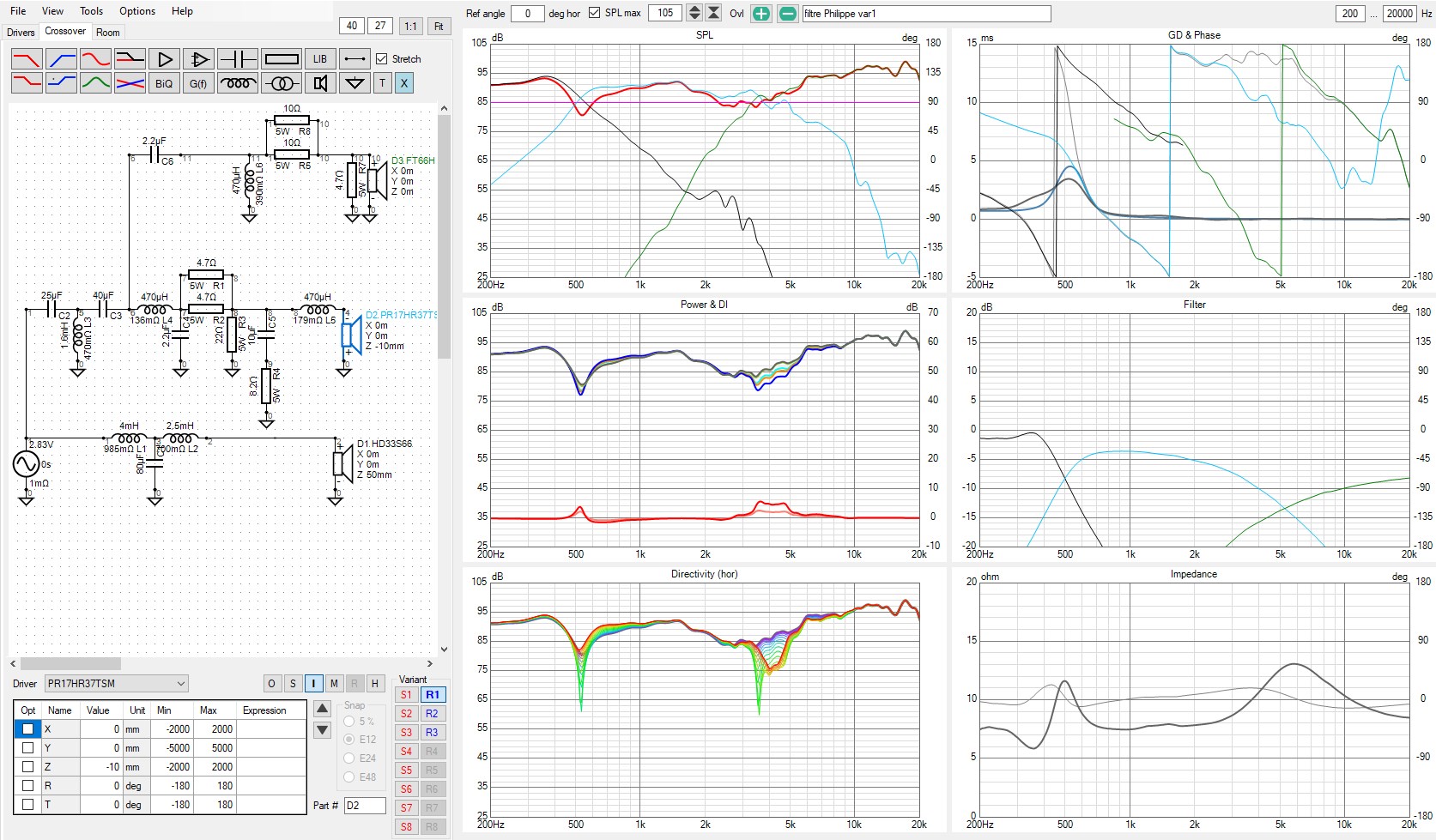Select the buffer amplifier triangle tool
This screenshot has height=840, width=1436.
[x=164, y=59]
